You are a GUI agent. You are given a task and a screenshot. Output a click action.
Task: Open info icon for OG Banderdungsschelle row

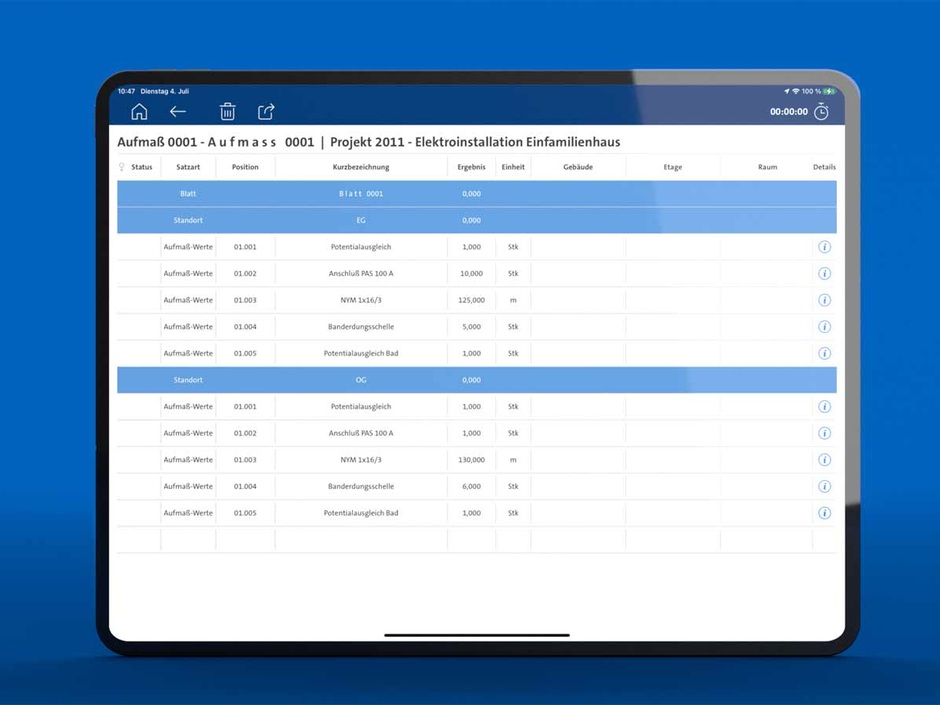pyautogui.click(x=824, y=487)
